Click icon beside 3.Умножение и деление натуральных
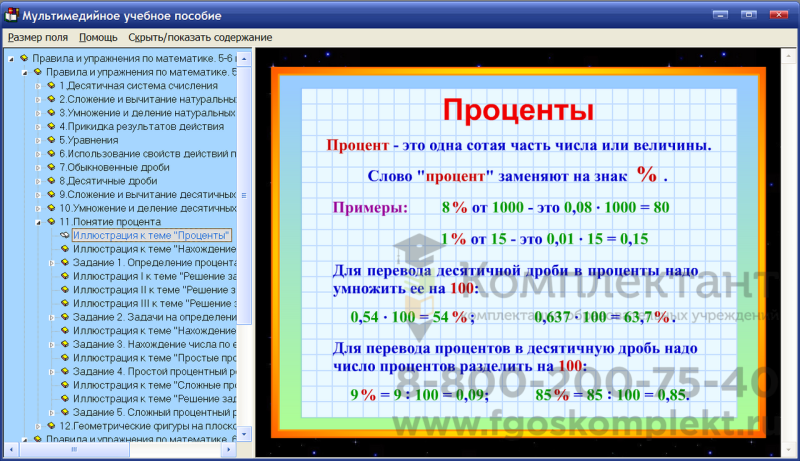Image resolution: width=800 pixels, height=461 pixels. pos(51,113)
